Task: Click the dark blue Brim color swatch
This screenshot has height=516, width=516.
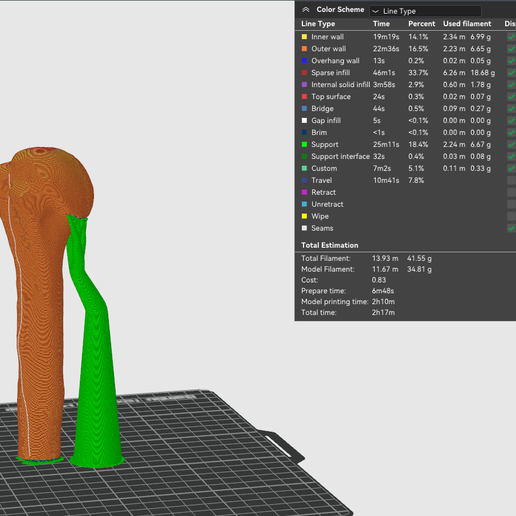Action: tap(304, 132)
